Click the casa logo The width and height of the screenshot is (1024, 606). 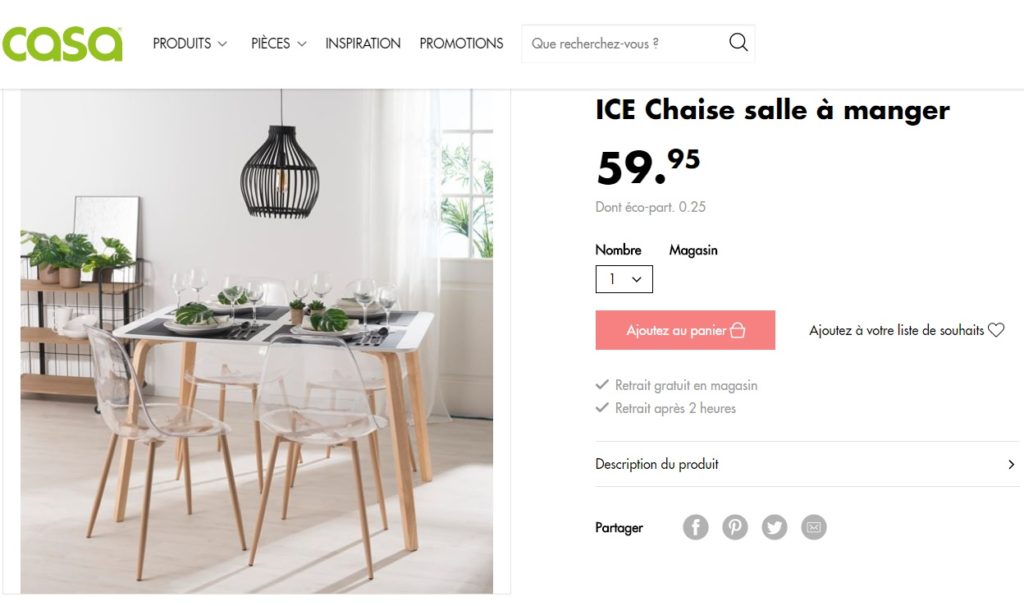pos(62,44)
